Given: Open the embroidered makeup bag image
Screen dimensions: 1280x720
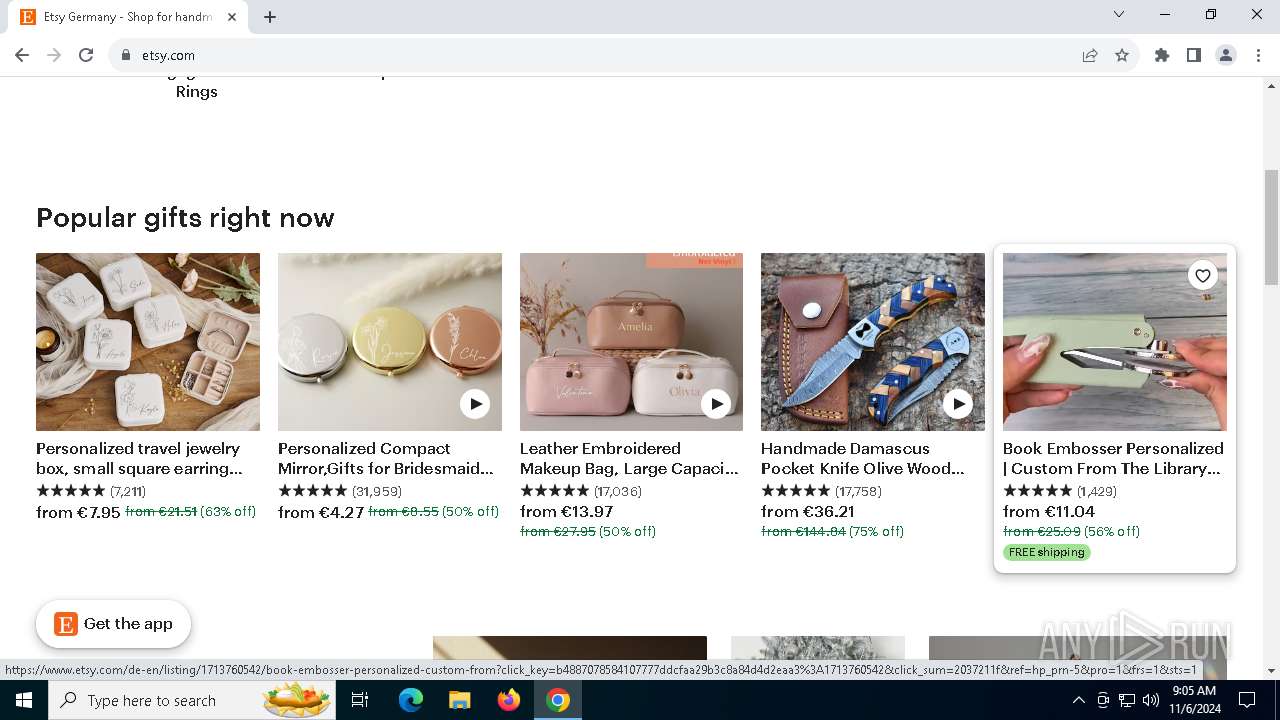Looking at the screenshot, I should pos(631,342).
